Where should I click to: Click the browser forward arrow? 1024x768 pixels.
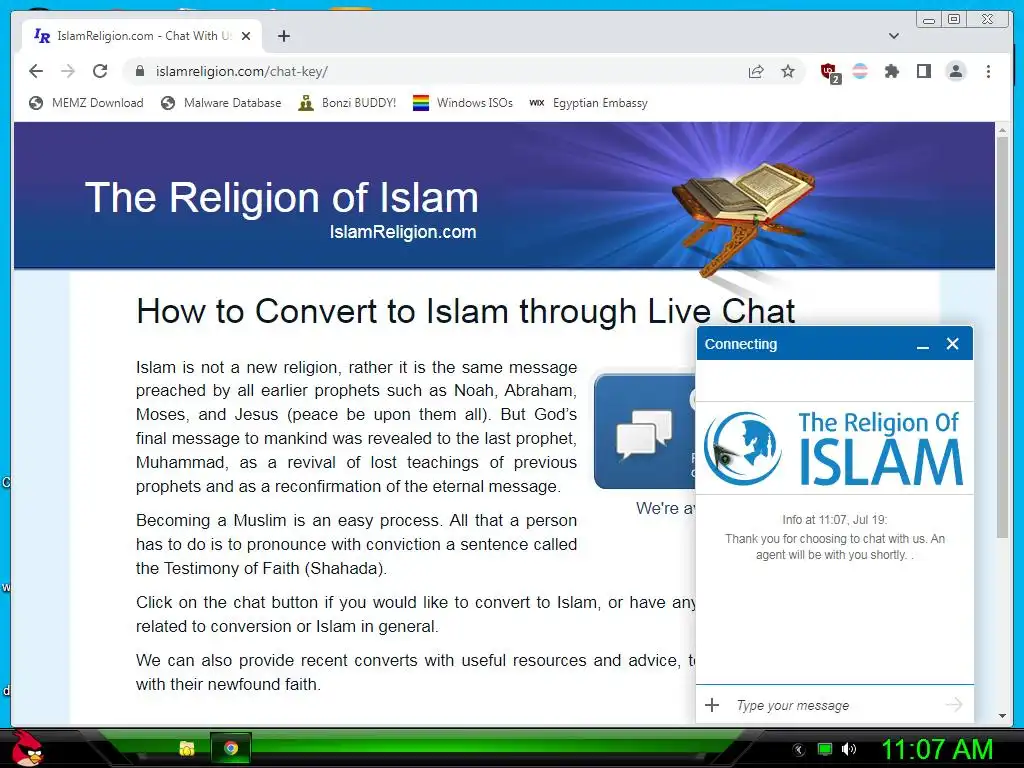pos(68,71)
